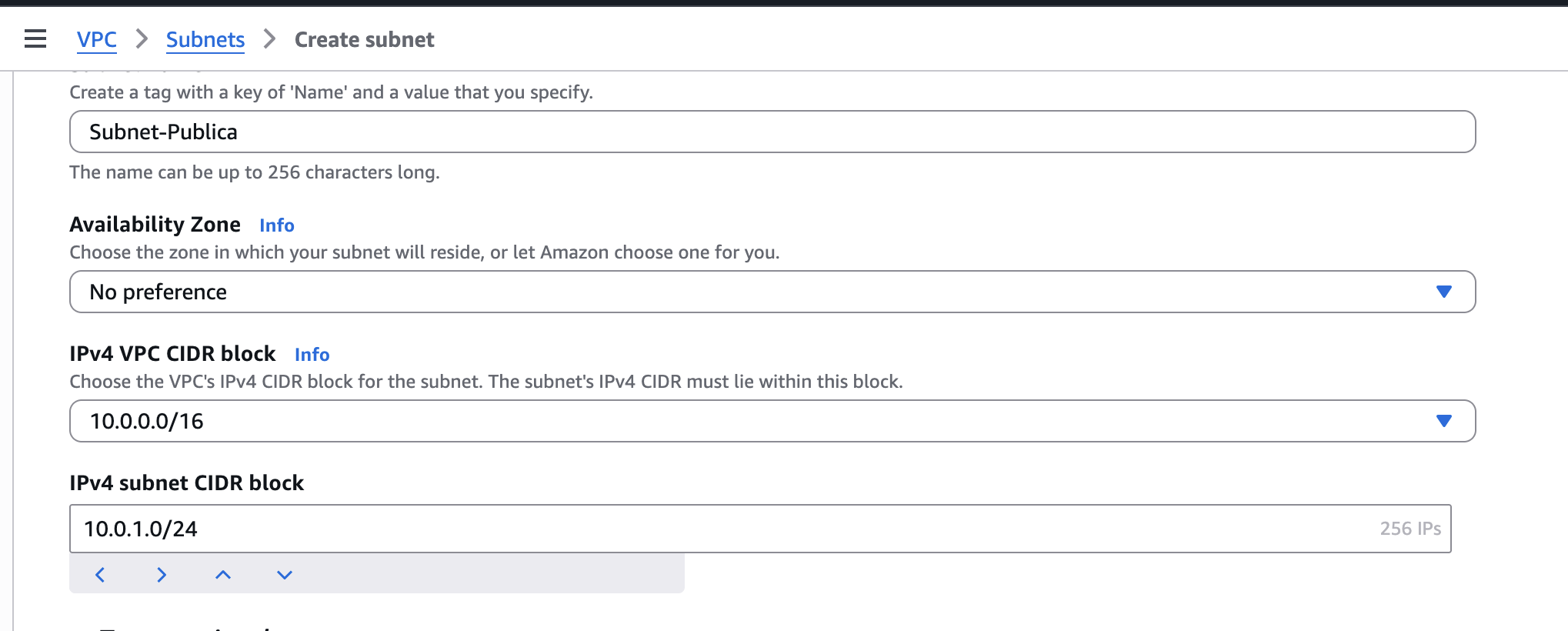Click the Create subnet breadcrumb item
This screenshot has width=1568, height=631.
(364, 39)
